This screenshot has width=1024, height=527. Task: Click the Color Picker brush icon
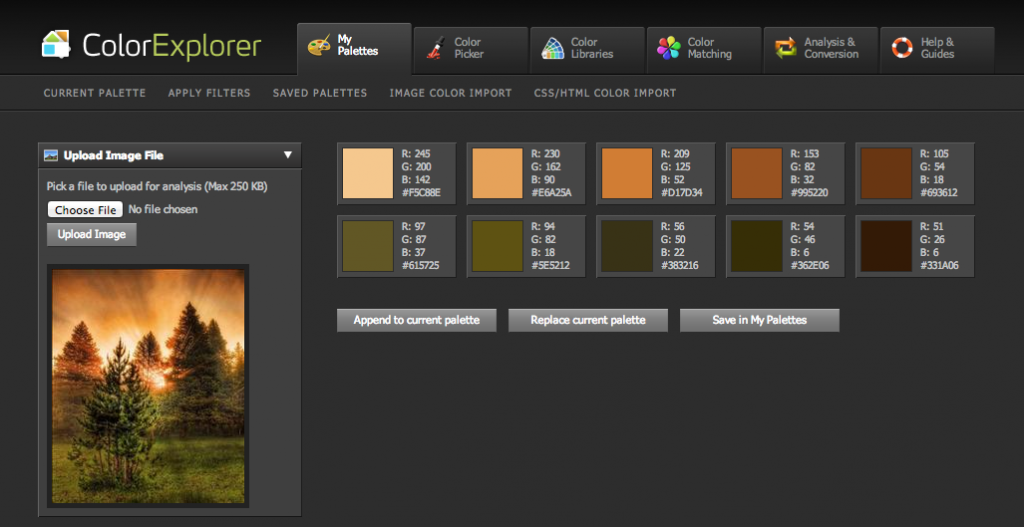[x=435, y=48]
